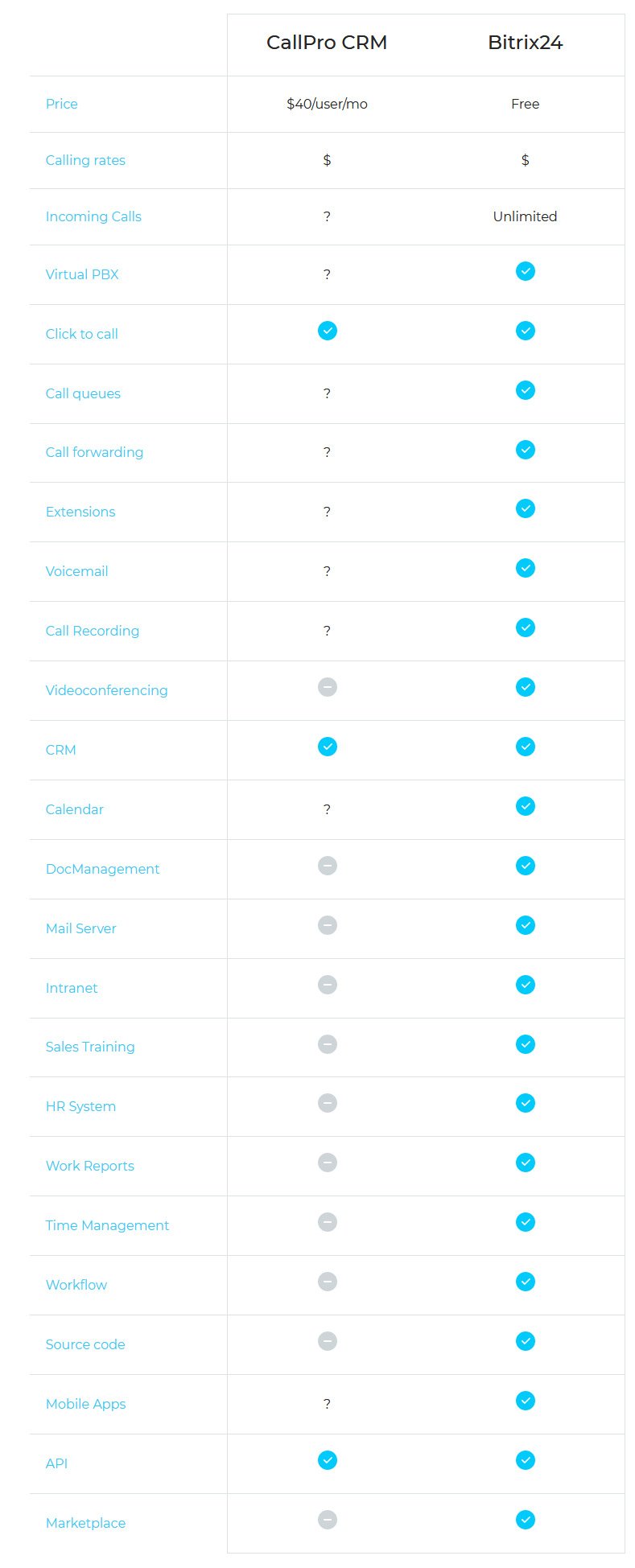635x1568 pixels.
Task: Click Bitrix24 checkmark for Mobile Apps
Action: (525, 1401)
